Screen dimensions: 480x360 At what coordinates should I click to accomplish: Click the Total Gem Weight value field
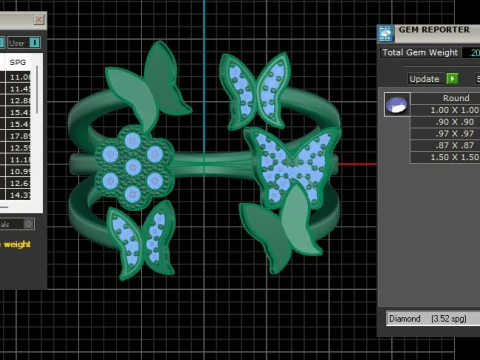[471, 53]
